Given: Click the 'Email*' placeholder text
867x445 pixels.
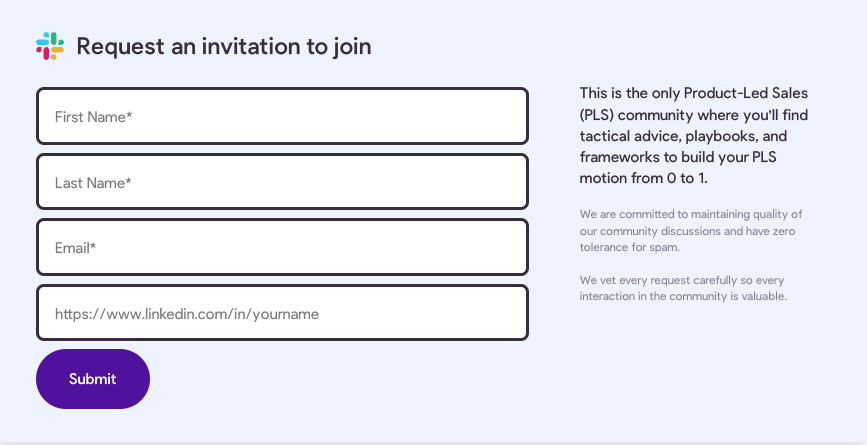Looking at the screenshot, I should 75,248.
